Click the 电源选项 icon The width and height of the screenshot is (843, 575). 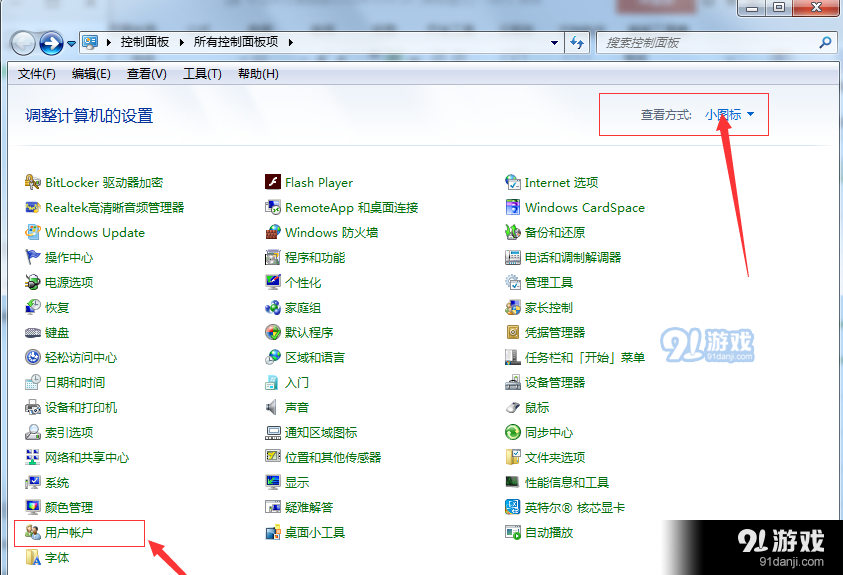click(33, 282)
